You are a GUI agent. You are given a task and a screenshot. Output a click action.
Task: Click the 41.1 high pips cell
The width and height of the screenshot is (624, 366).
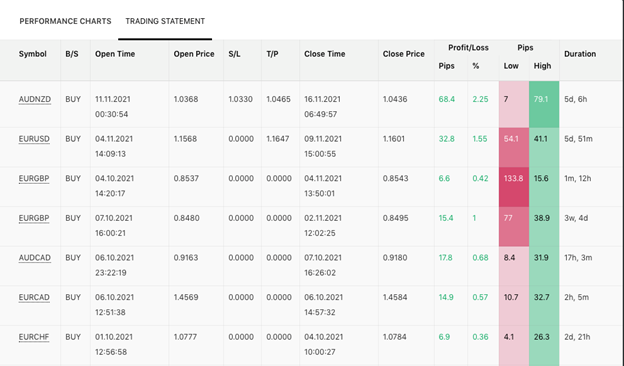pyautogui.click(x=544, y=147)
